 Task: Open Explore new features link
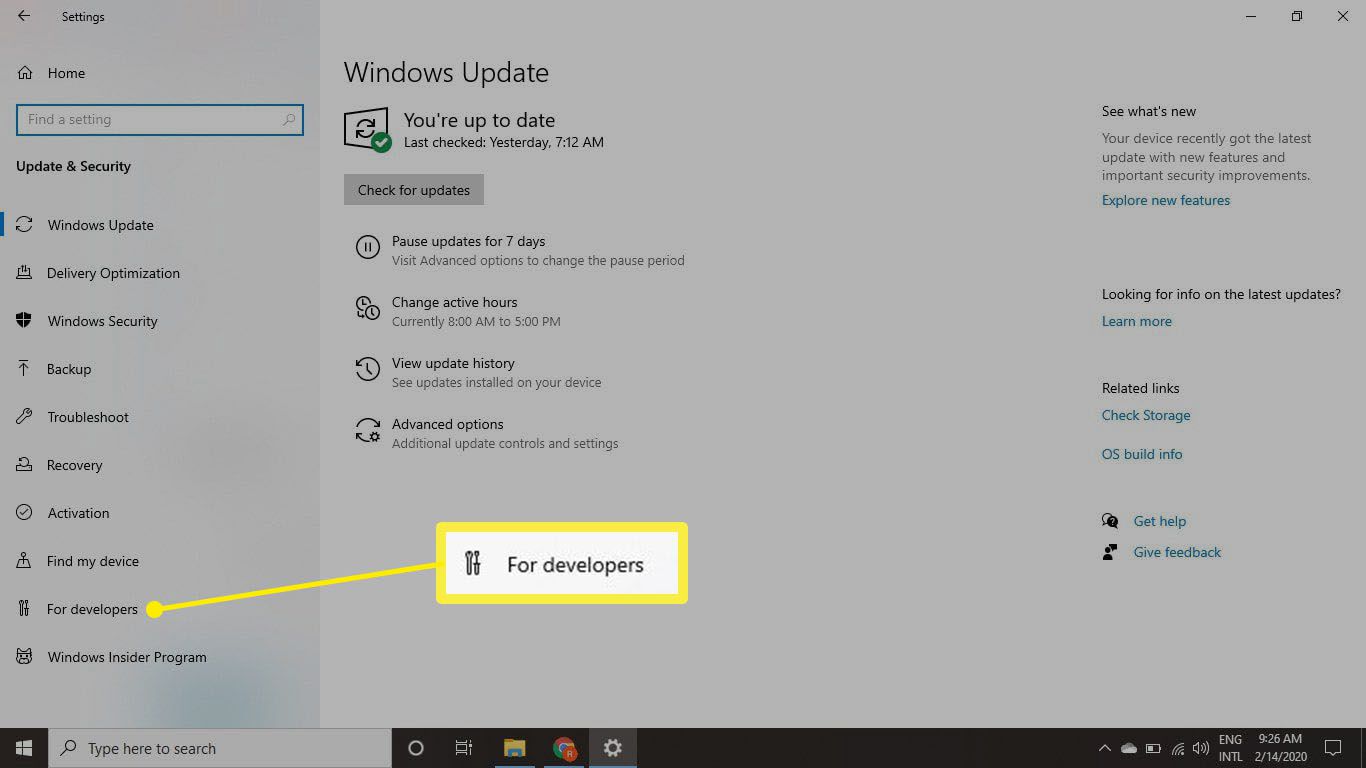point(1166,200)
